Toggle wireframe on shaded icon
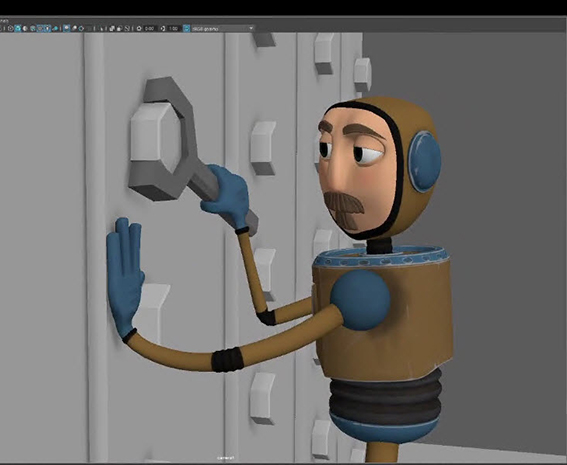Viewport: 567px width, 465px height. (33, 29)
